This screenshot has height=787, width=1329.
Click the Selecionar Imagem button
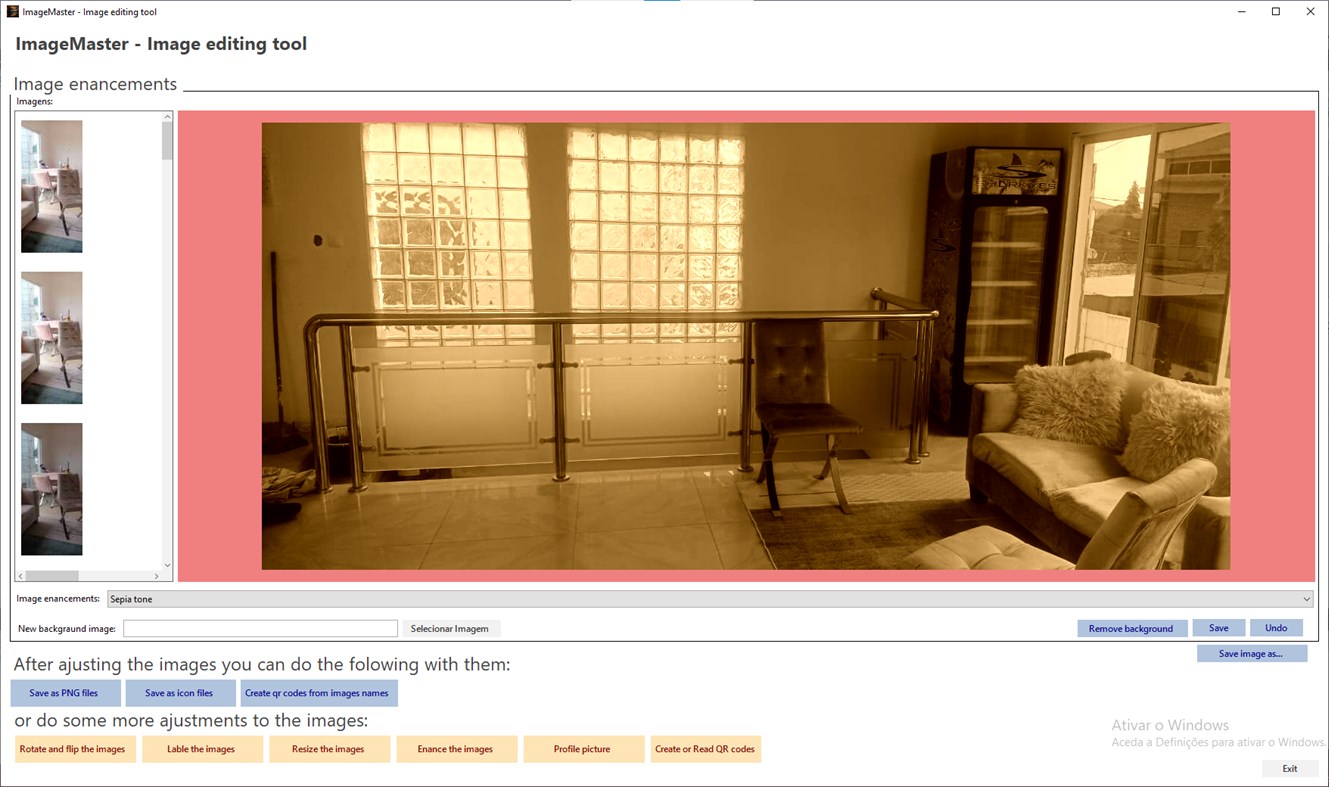(451, 628)
